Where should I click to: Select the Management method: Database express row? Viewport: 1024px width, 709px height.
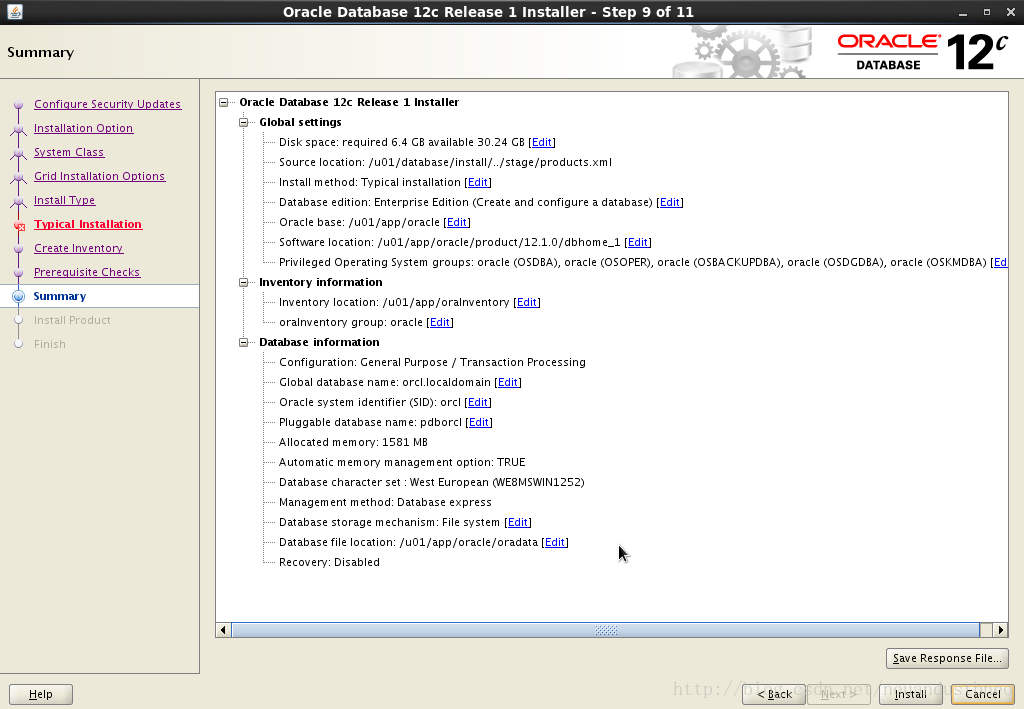coord(385,503)
